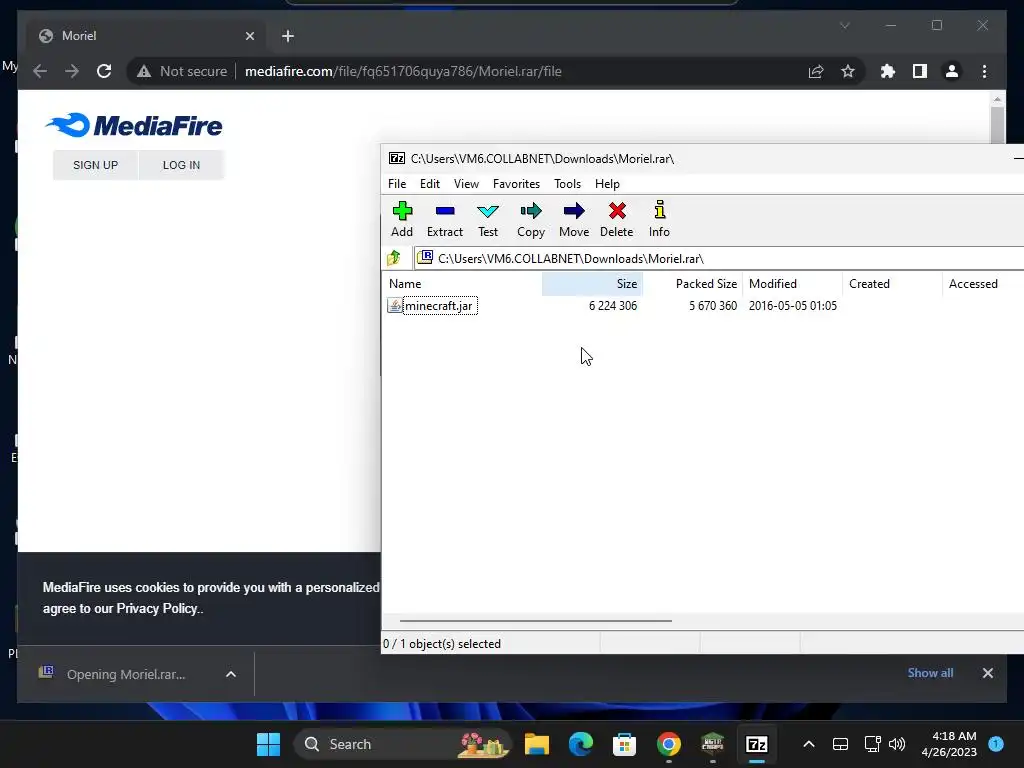Open the Help menu in 7-Zip
This screenshot has width=1024, height=768.
[x=607, y=184]
